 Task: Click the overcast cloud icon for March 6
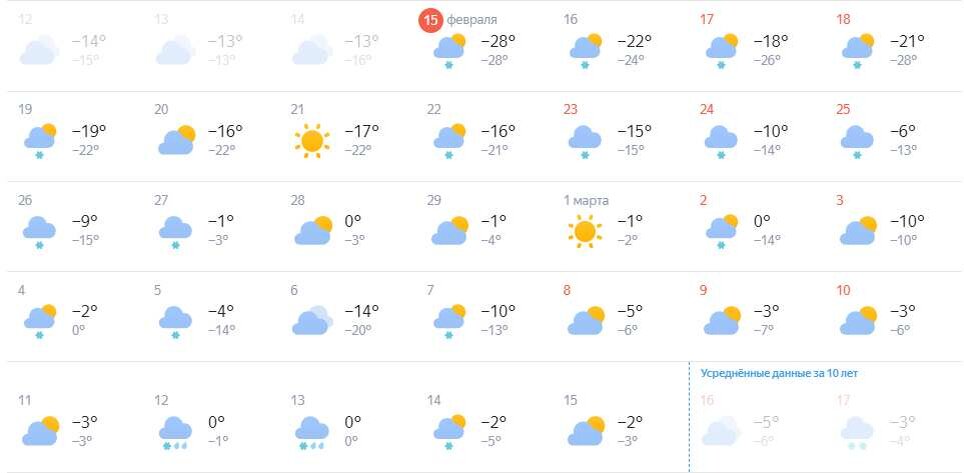[312, 320]
